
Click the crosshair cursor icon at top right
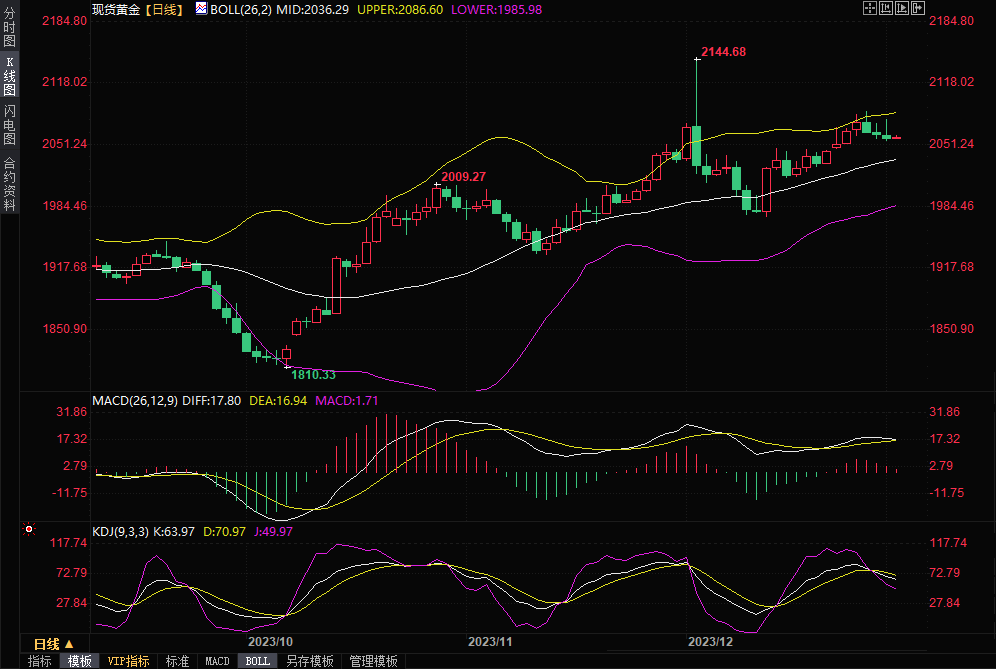[x=869, y=8]
